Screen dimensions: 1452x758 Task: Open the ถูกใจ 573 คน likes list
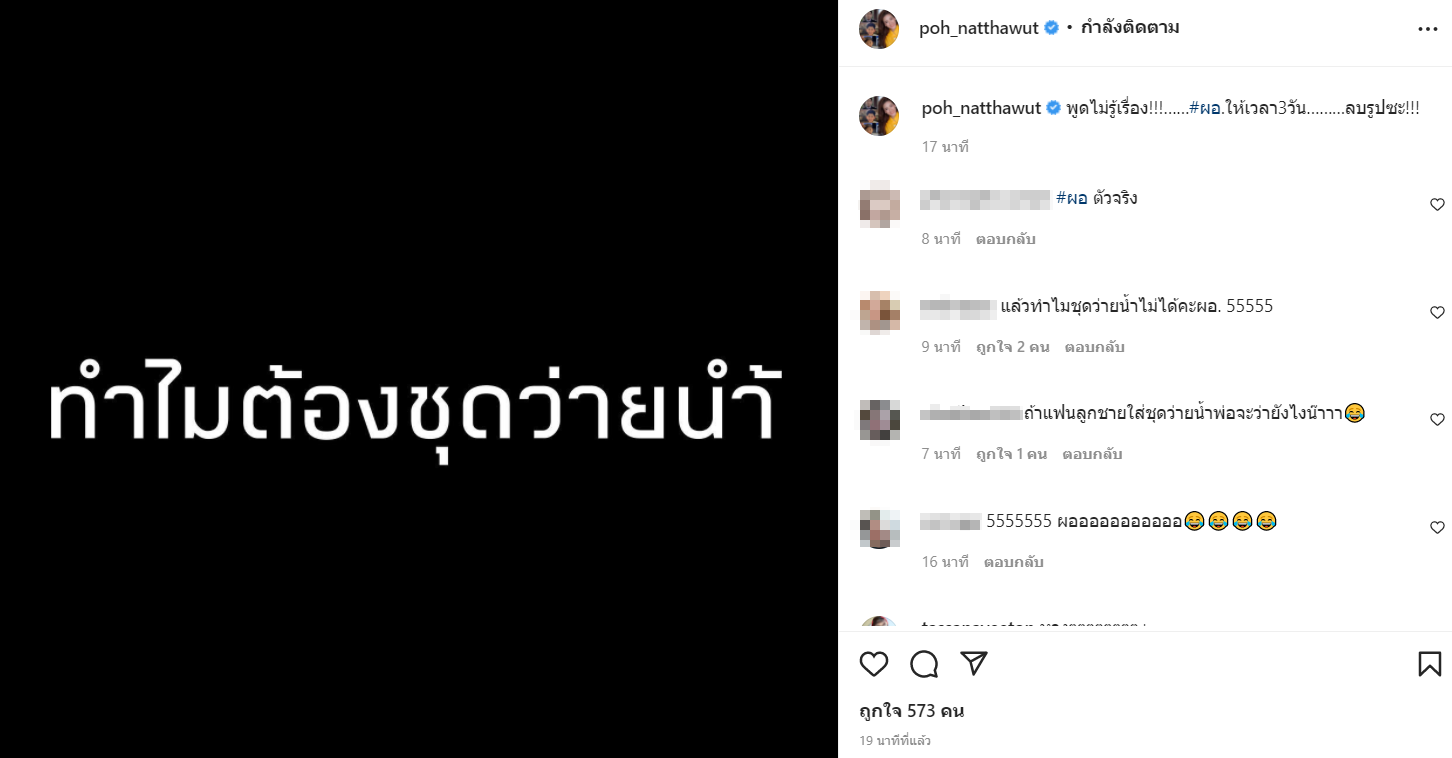click(x=911, y=712)
